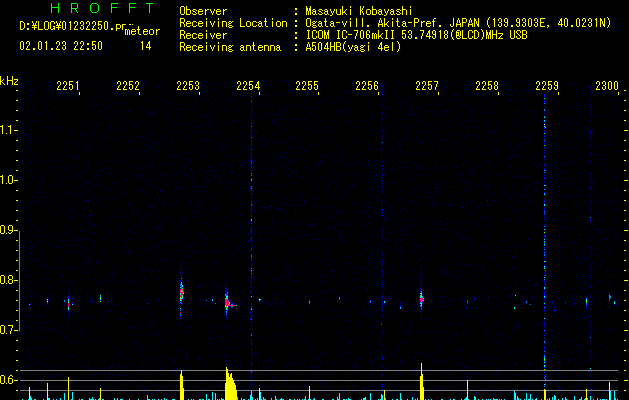Click the tall yellow power spike before 2257

pyautogui.click(x=422, y=382)
